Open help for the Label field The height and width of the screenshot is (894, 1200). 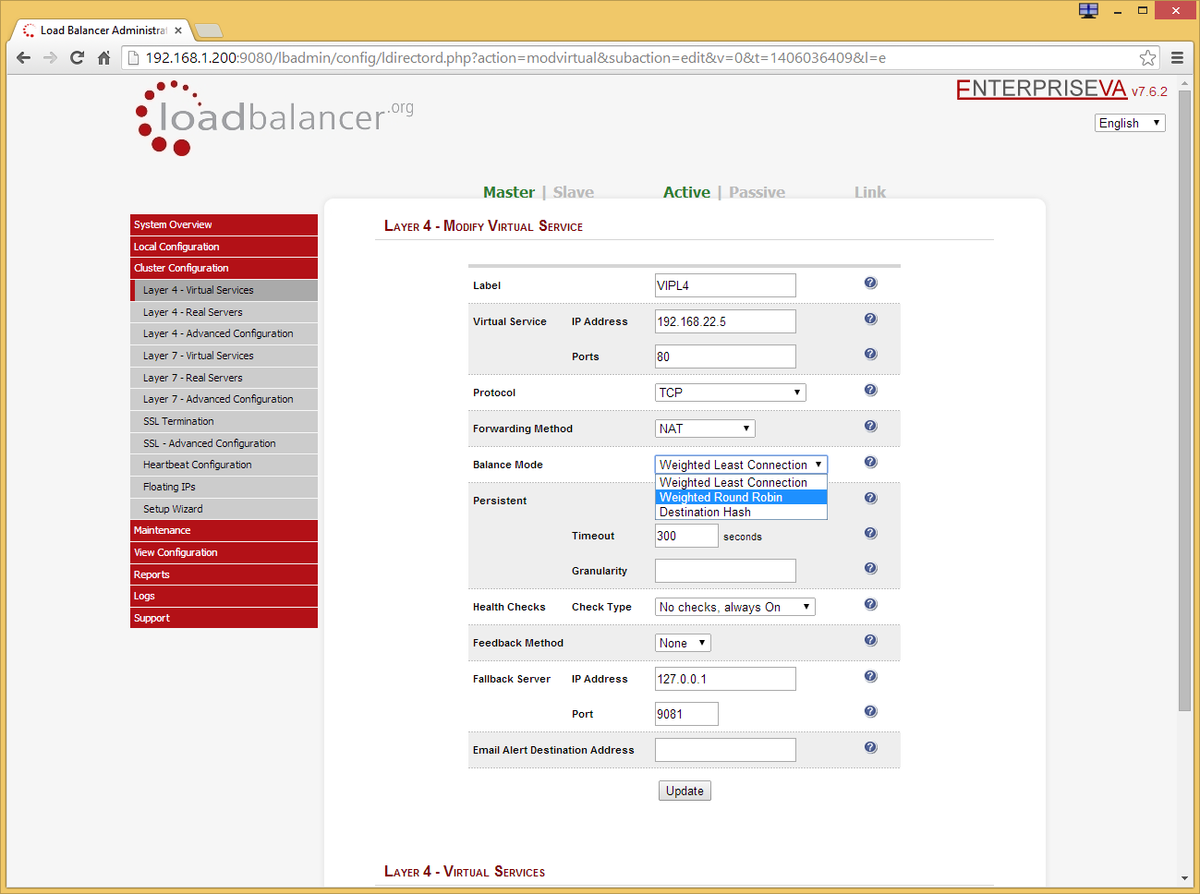tap(870, 282)
